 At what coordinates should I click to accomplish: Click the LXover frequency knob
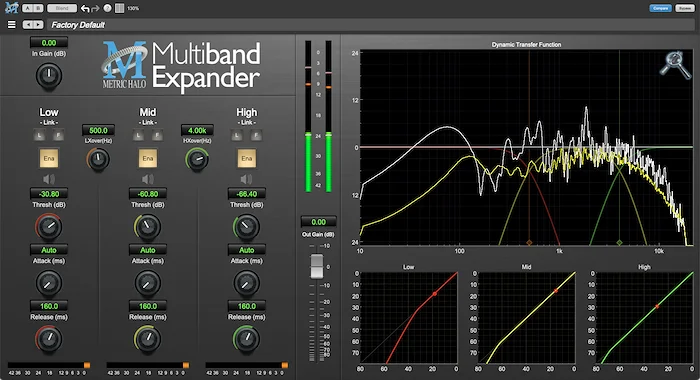point(98,159)
